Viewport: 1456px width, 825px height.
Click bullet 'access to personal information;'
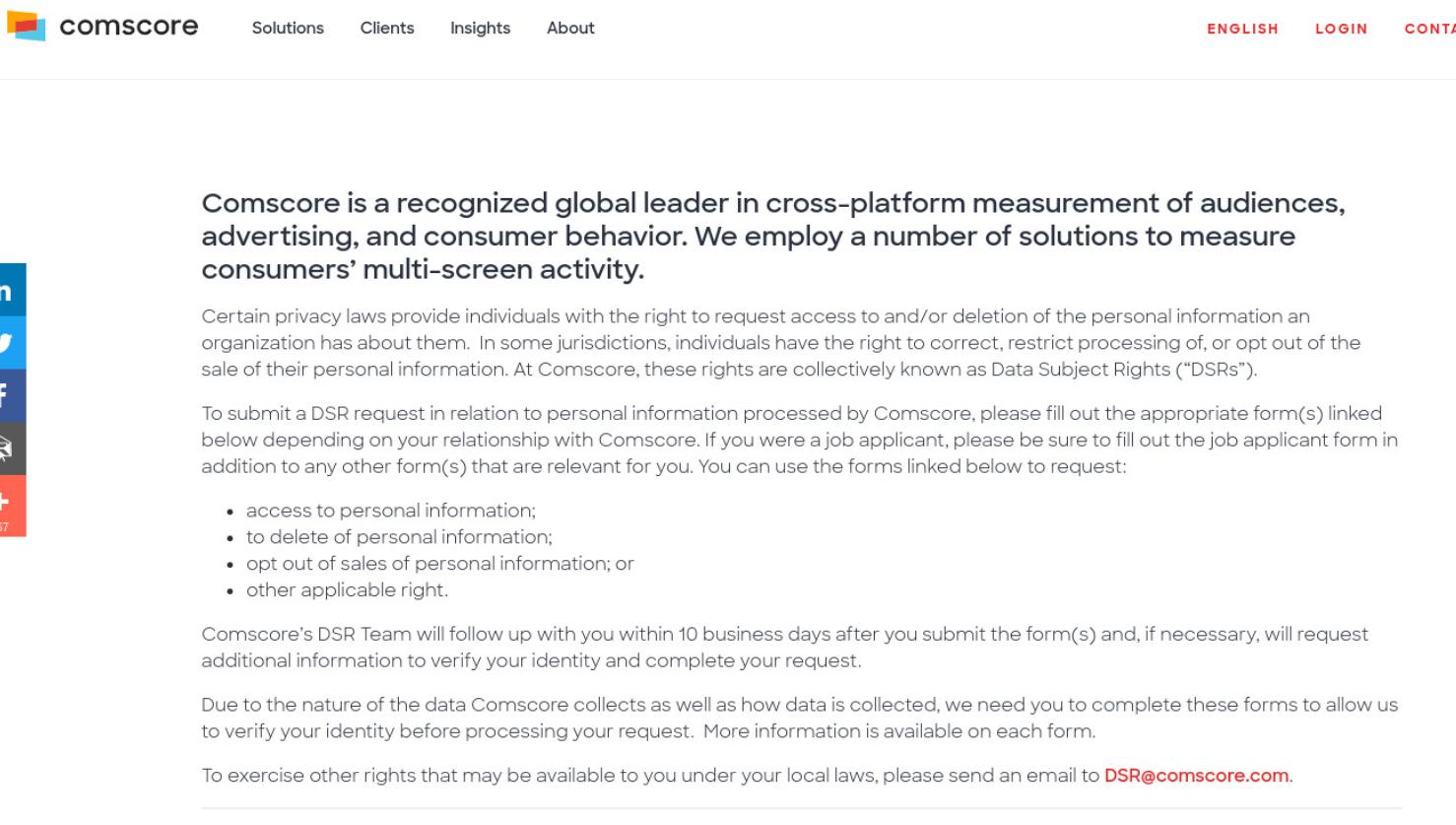pos(391,511)
